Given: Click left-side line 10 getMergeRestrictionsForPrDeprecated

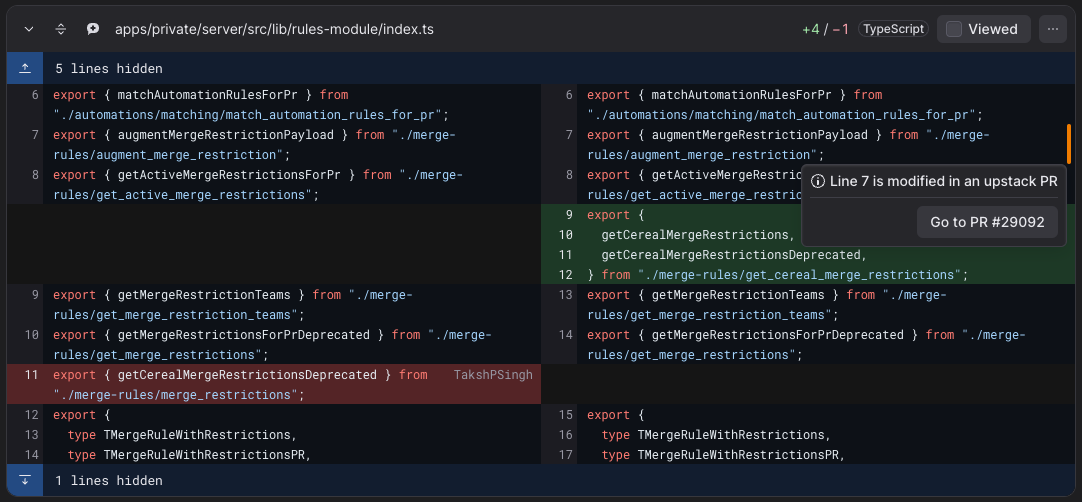Looking at the screenshot, I should click(244, 335).
